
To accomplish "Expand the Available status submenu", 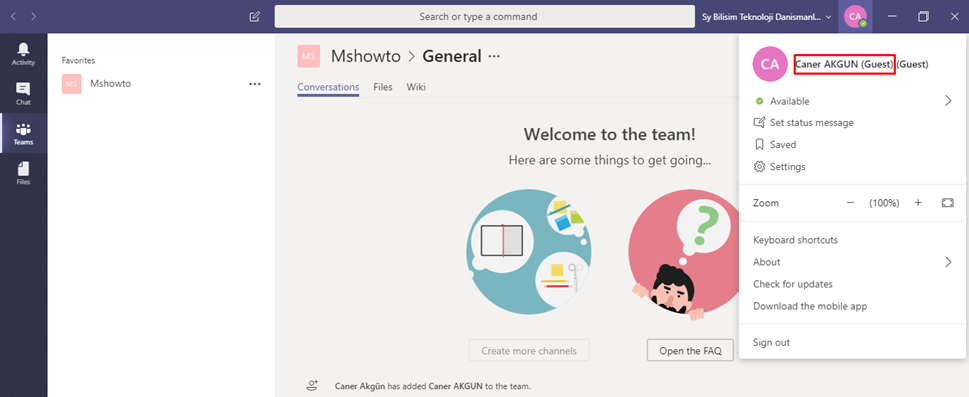I will 948,101.
